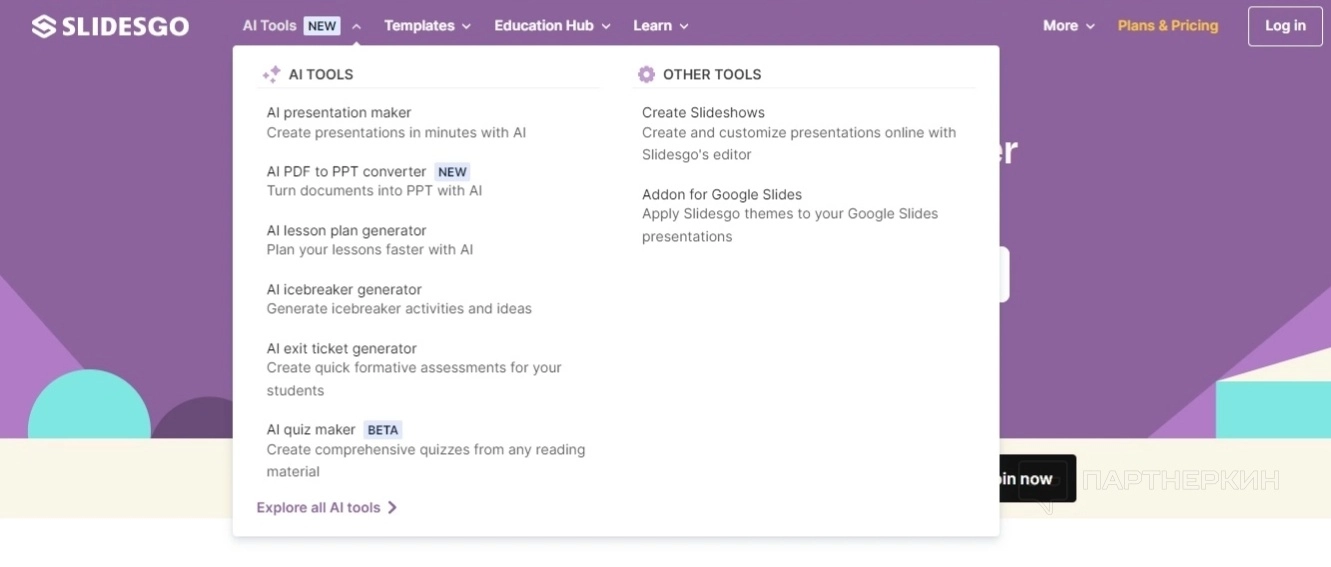
Task: Collapse the AI Tools menu chevron
Action: click(x=357, y=26)
